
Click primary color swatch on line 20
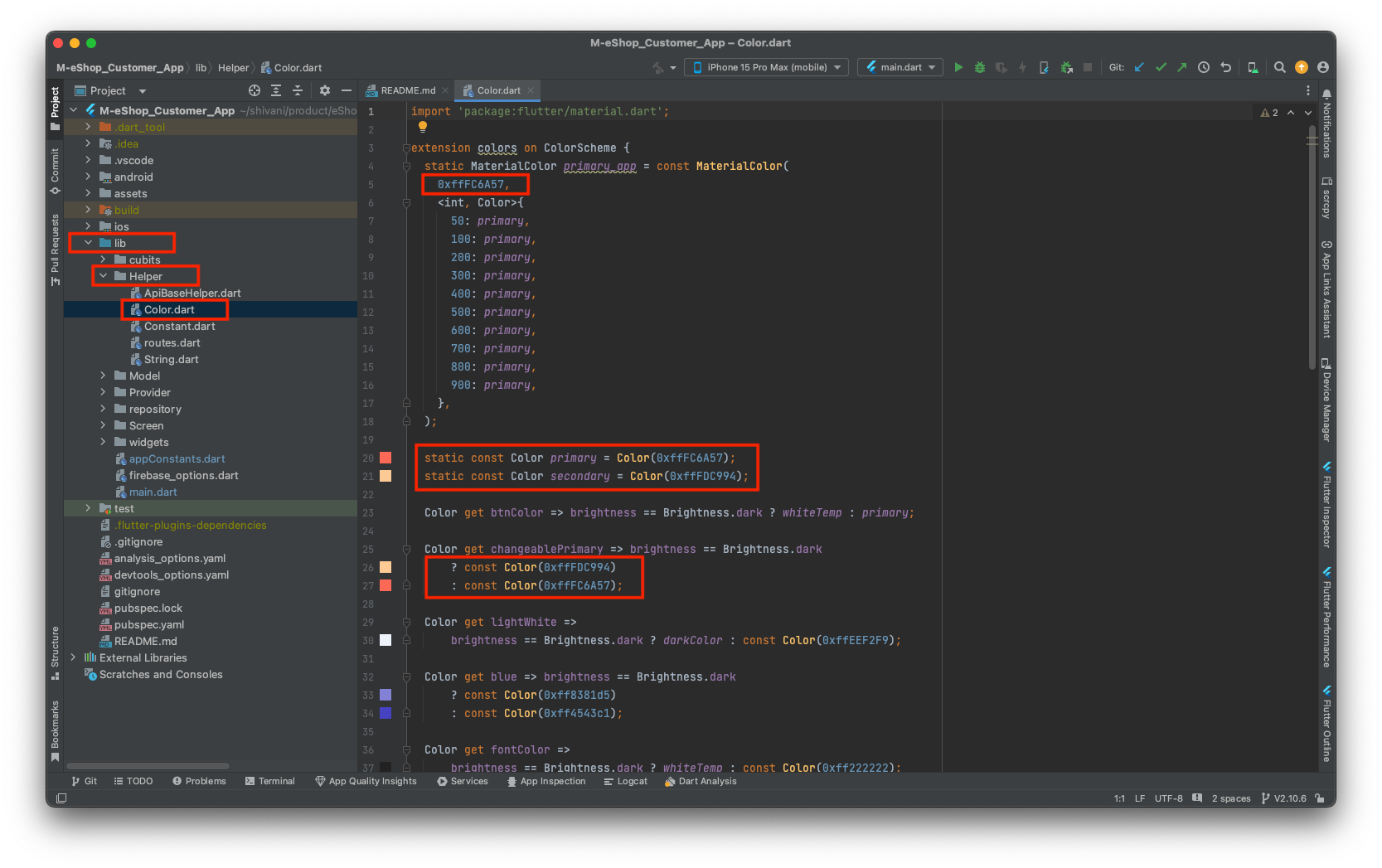click(x=386, y=458)
